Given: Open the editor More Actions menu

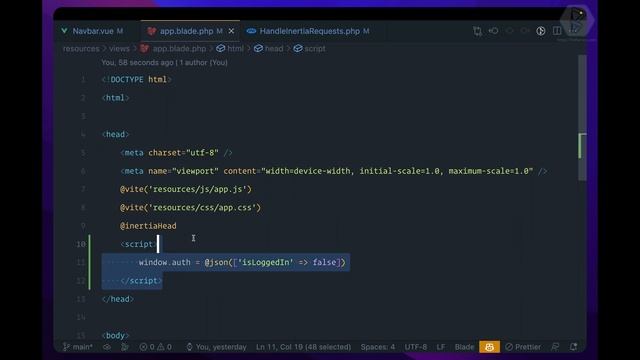Looking at the screenshot, I should 573,31.
